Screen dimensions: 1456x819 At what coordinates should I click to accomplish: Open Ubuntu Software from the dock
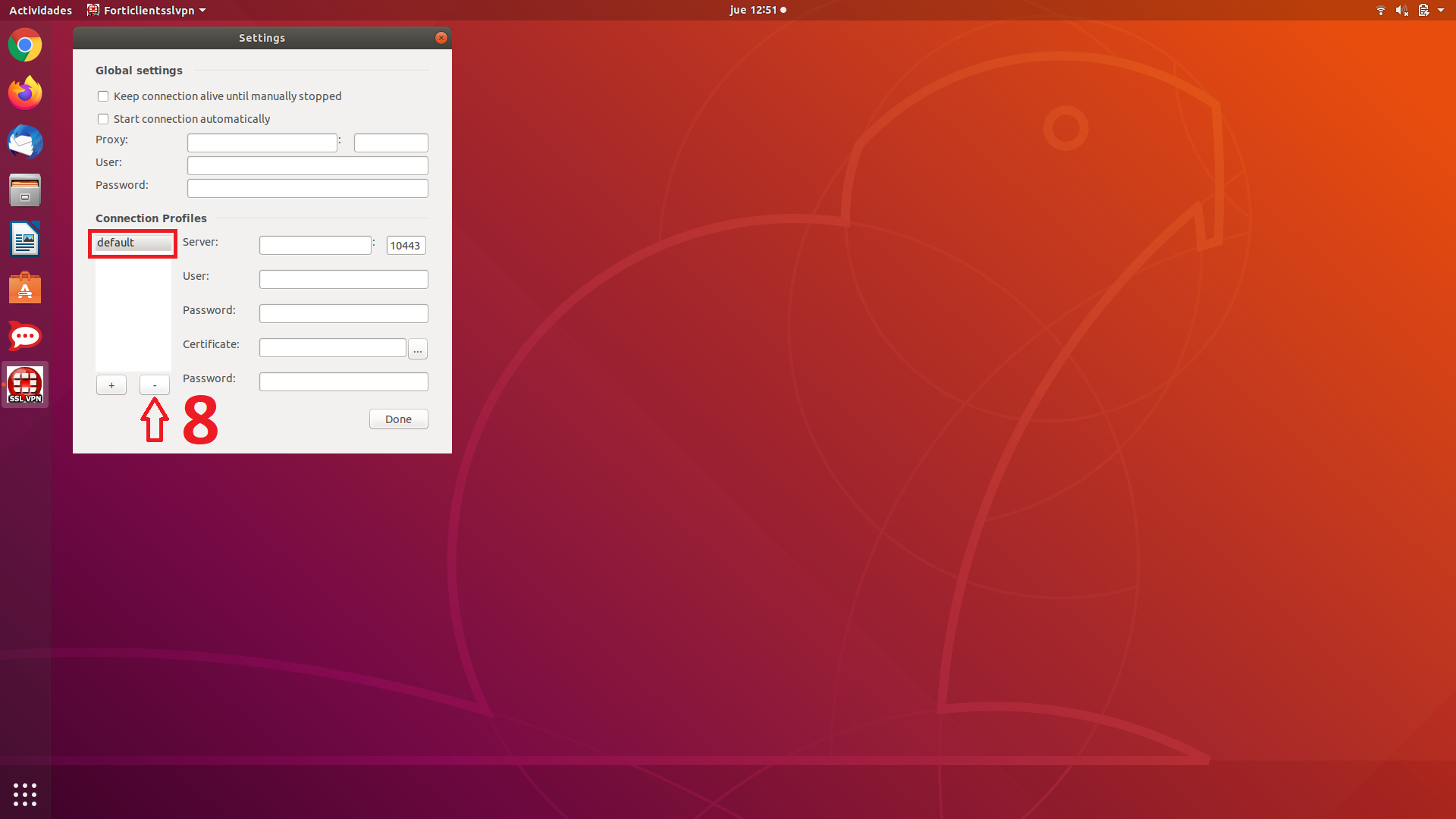coord(25,288)
